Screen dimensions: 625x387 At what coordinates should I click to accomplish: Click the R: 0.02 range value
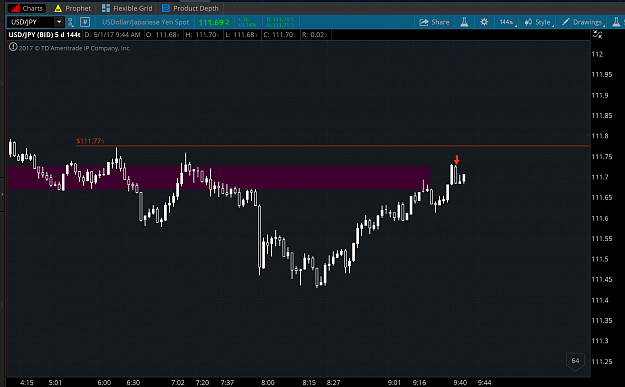314,35
